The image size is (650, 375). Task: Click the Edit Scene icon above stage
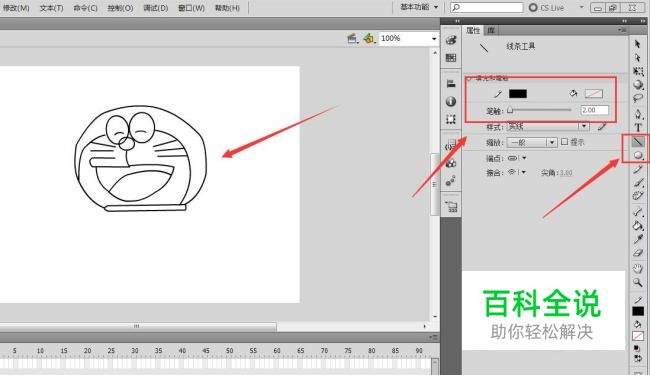(352, 39)
